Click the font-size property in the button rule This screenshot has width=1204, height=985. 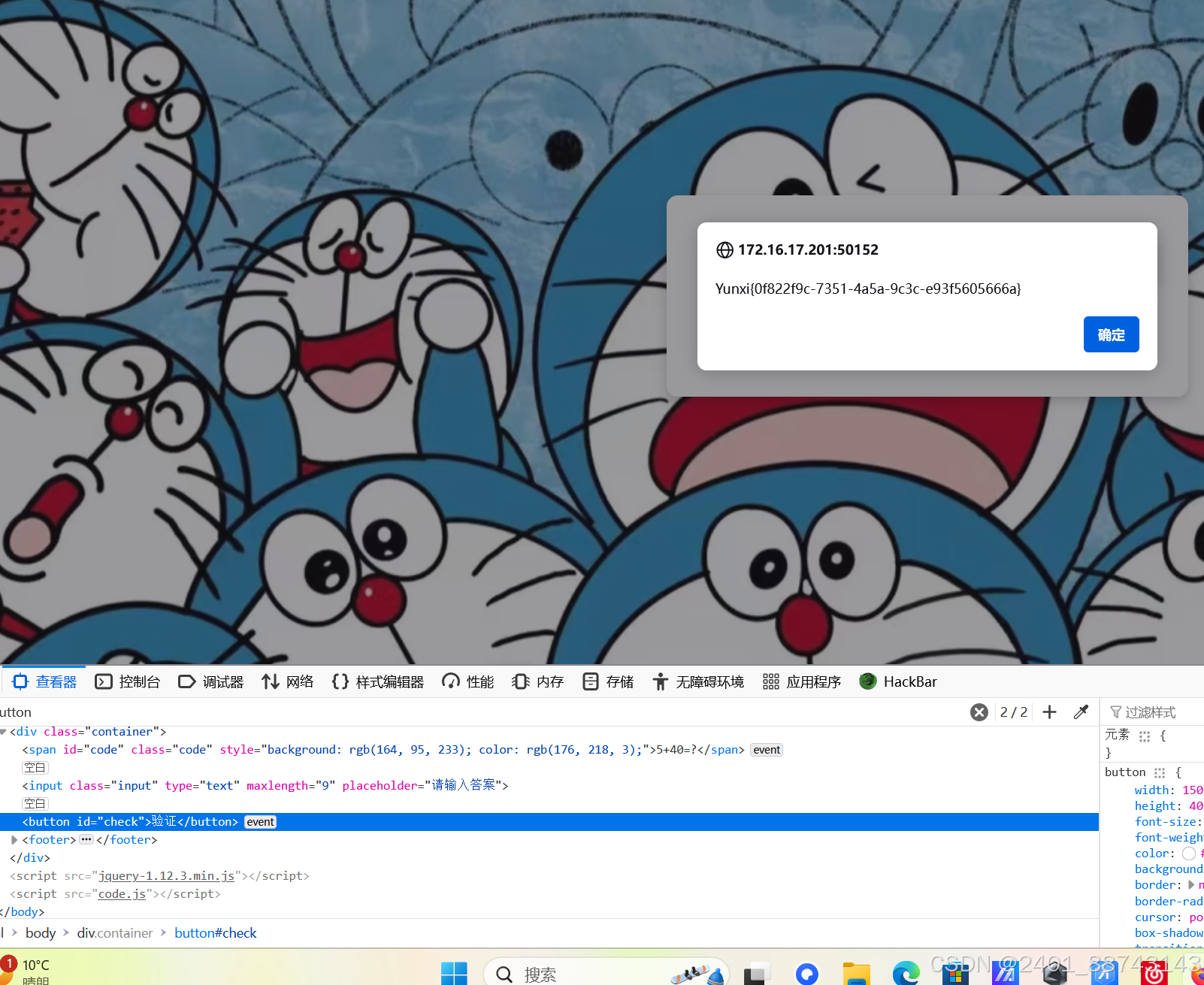[x=1165, y=821]
